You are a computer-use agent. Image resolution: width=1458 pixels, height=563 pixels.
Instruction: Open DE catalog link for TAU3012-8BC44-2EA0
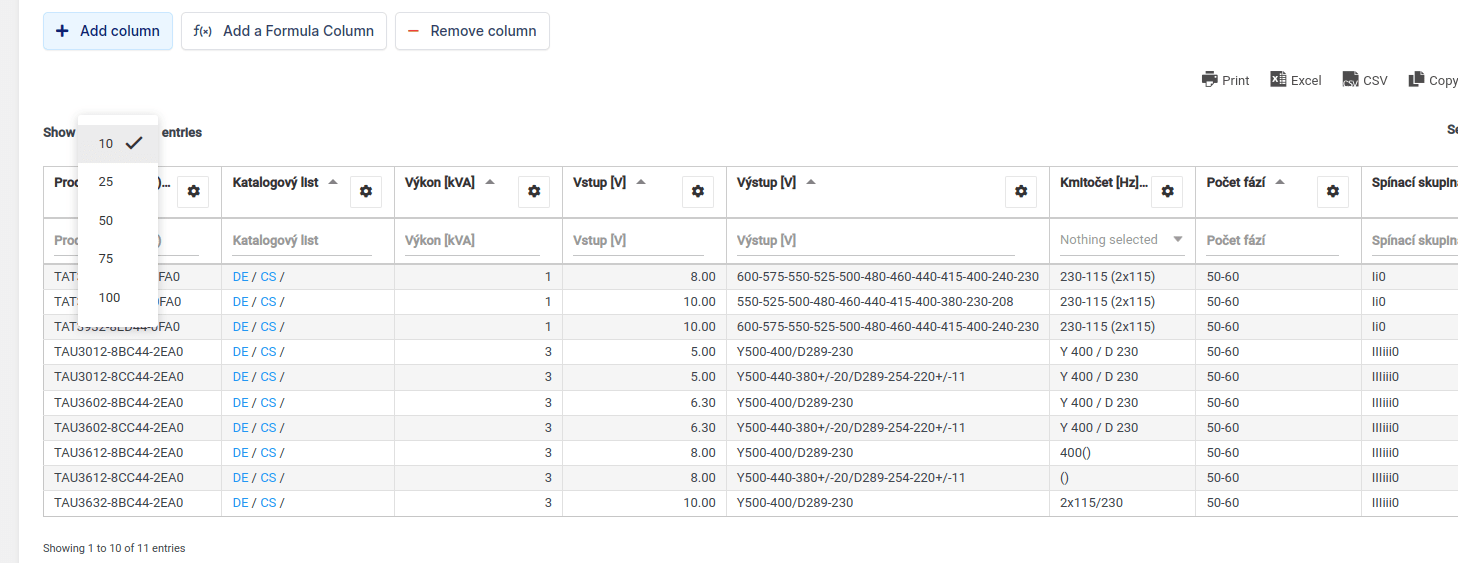click(240, 352)
